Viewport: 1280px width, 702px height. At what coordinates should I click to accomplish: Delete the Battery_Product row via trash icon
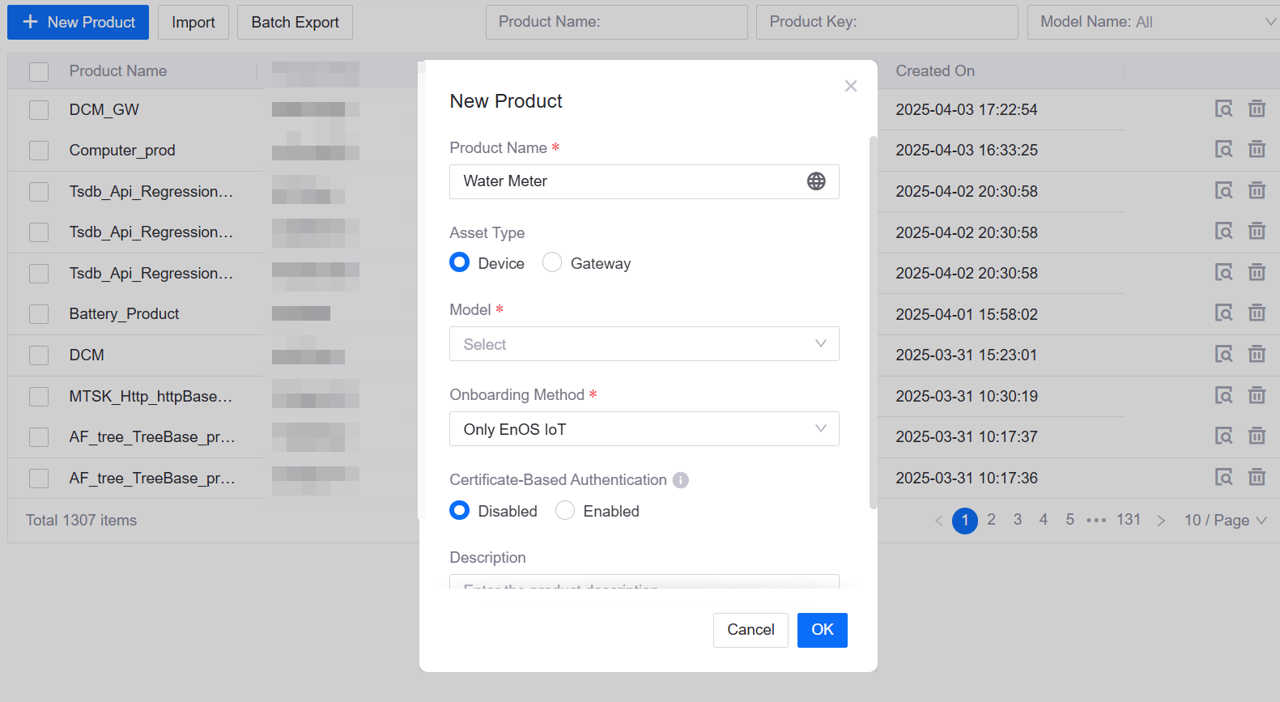pyautogui.click(x=1257, y=313)
